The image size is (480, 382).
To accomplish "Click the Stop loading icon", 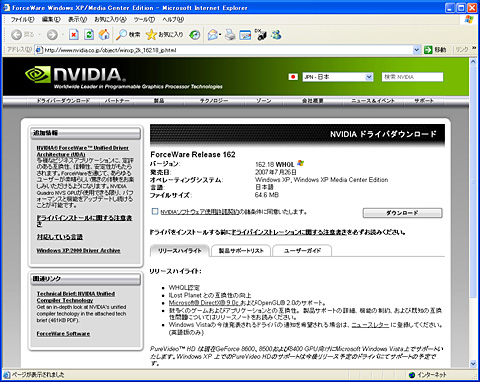I will pos(74,34).
